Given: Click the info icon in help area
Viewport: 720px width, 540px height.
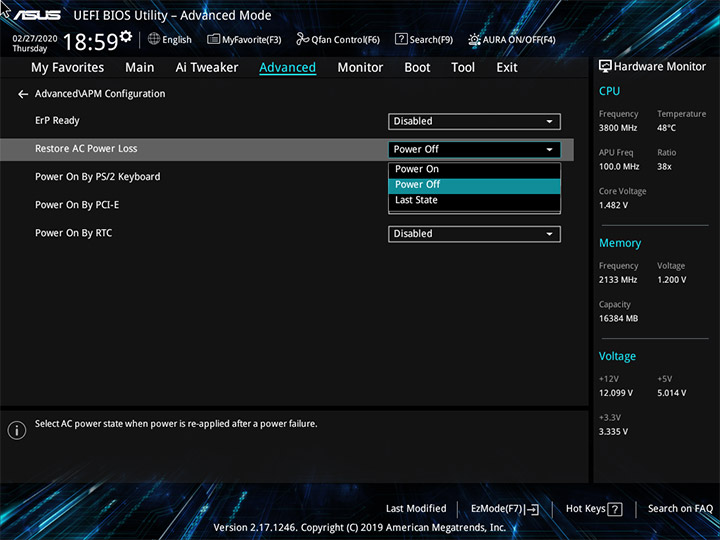Looking at the screenshot, I should pos(17,430).
